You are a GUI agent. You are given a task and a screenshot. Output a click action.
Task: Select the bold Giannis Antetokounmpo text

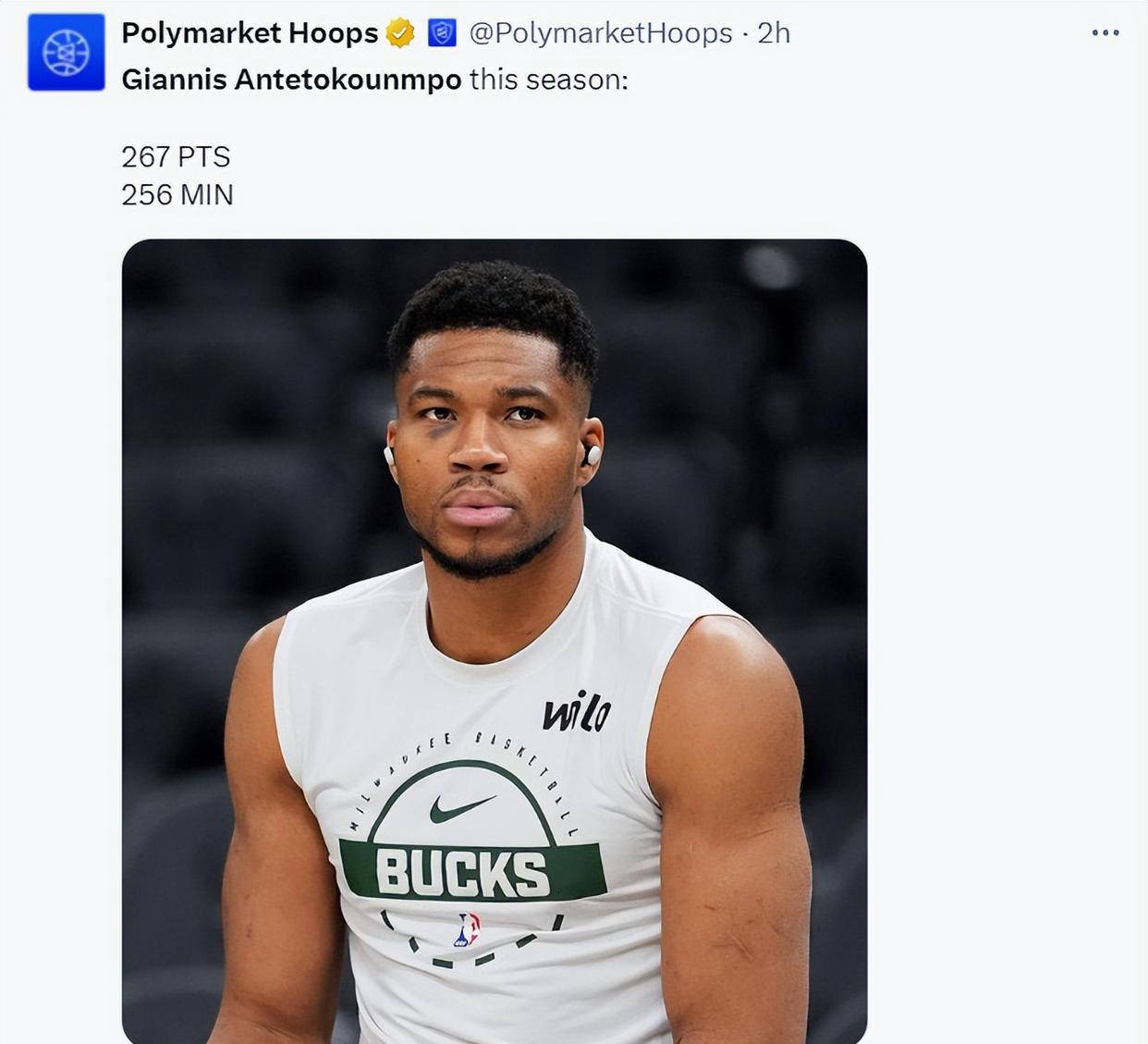(x=291, y=80)
